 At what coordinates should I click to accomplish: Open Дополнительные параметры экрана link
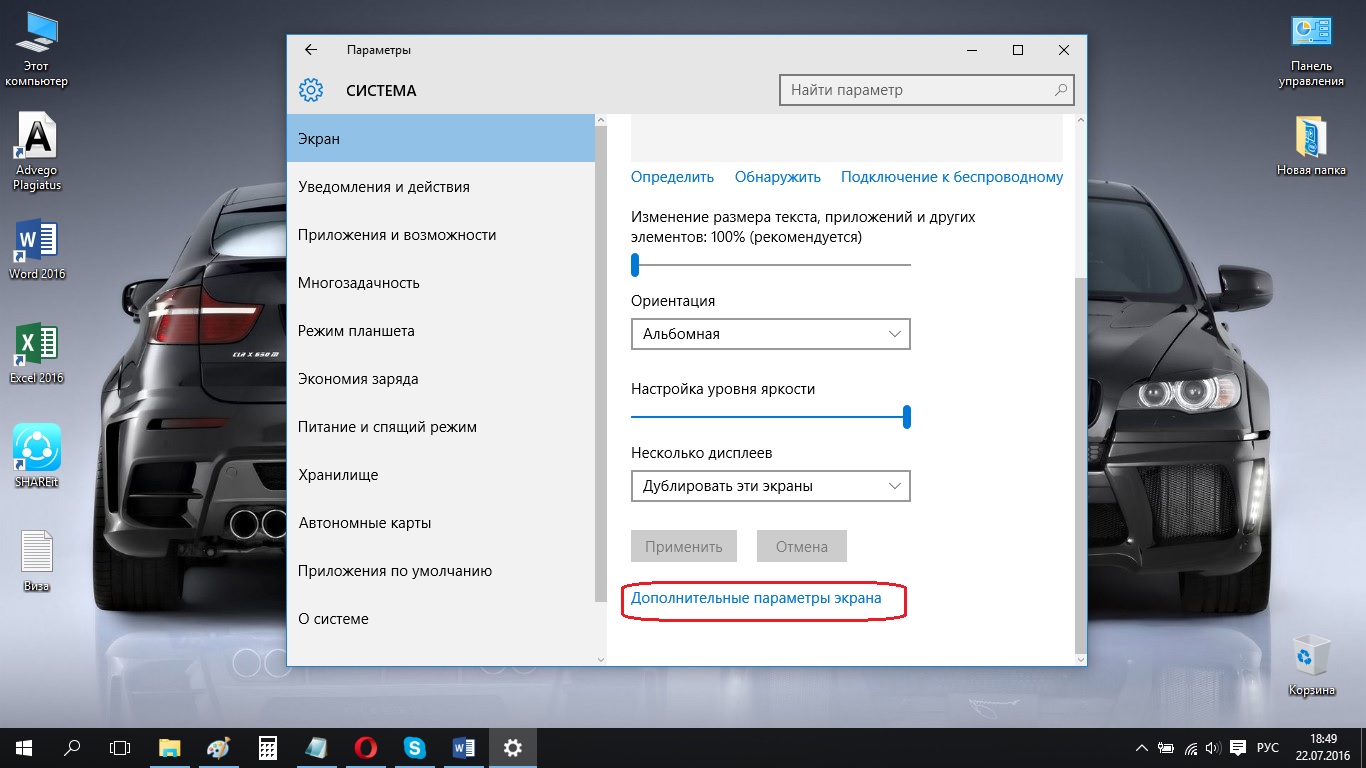point(756,598)
